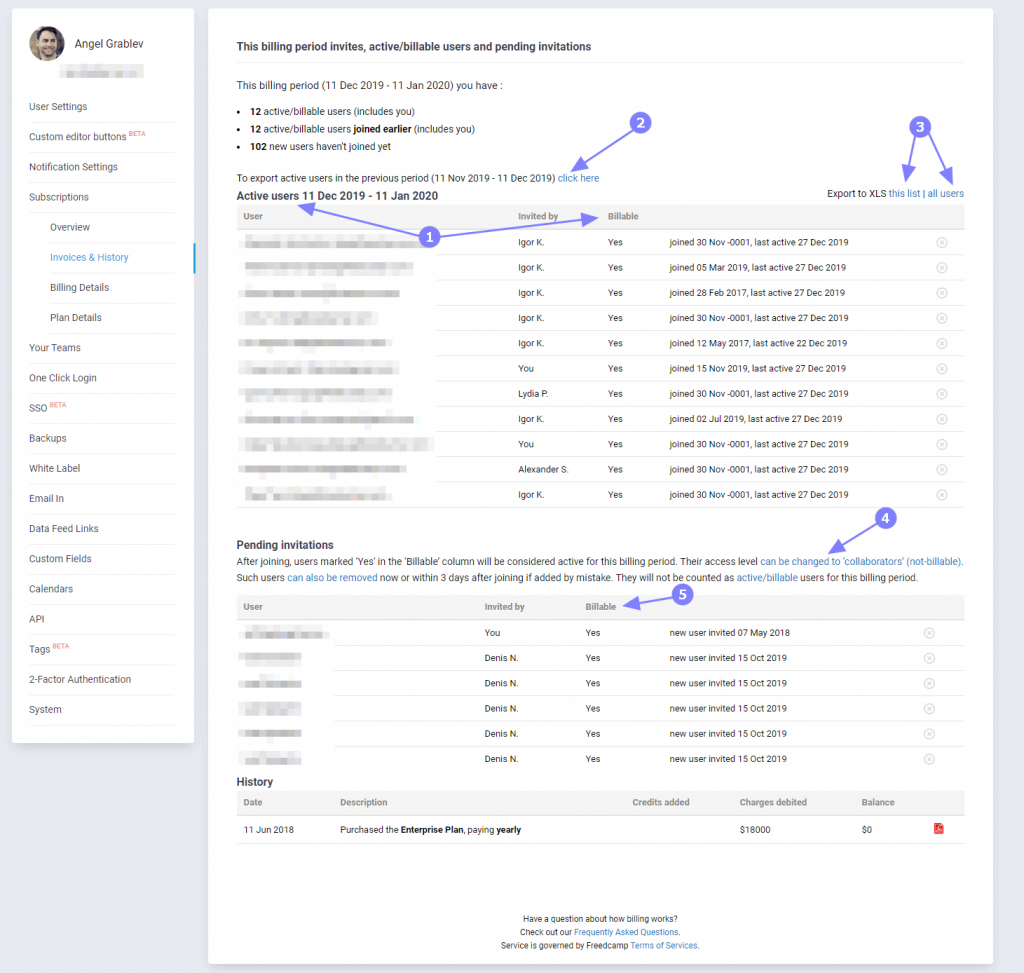Open Notification Settings in the sidebar
This screenshot has width=1024, height=973.
(x=75, y=167)
